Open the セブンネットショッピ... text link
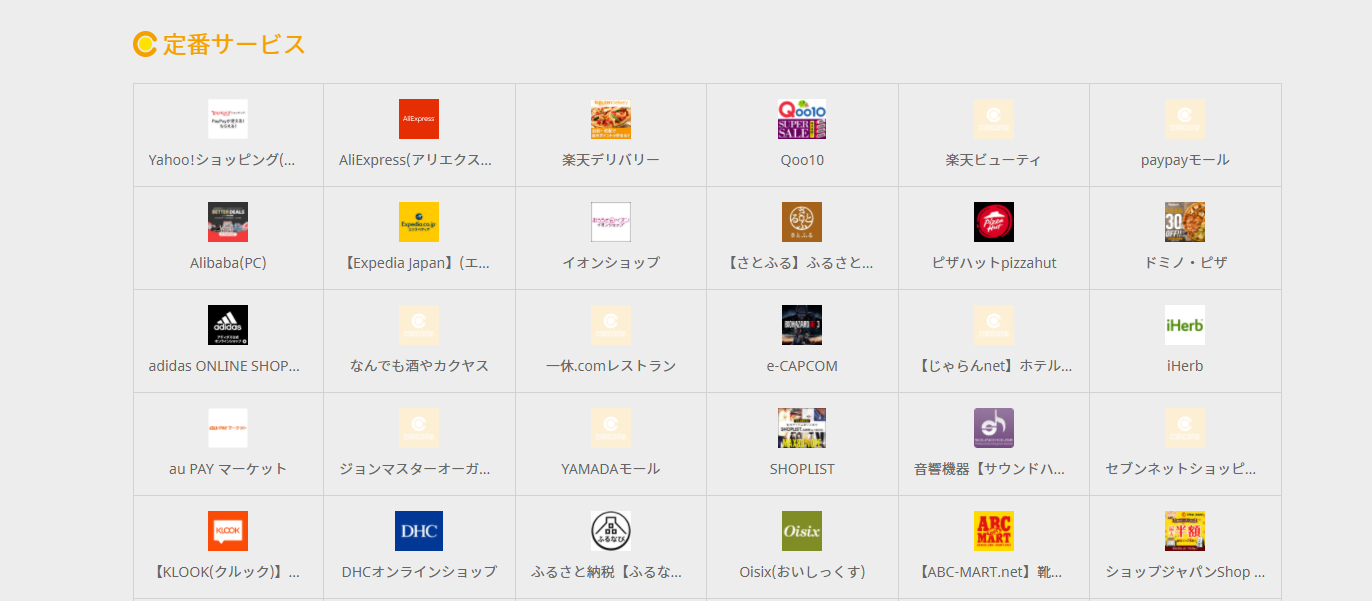This screenshot has width=1372, height=601. (1181, 469)
